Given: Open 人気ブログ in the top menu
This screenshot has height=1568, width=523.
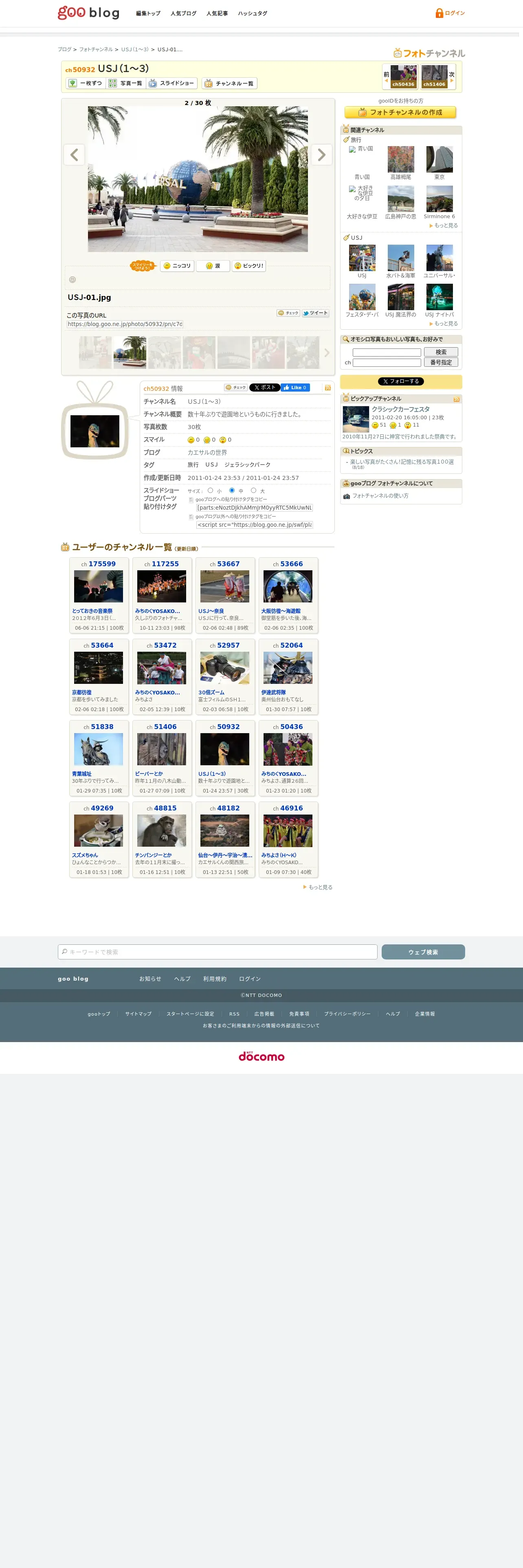Looking at the screenshot, I should click(183, 13).
